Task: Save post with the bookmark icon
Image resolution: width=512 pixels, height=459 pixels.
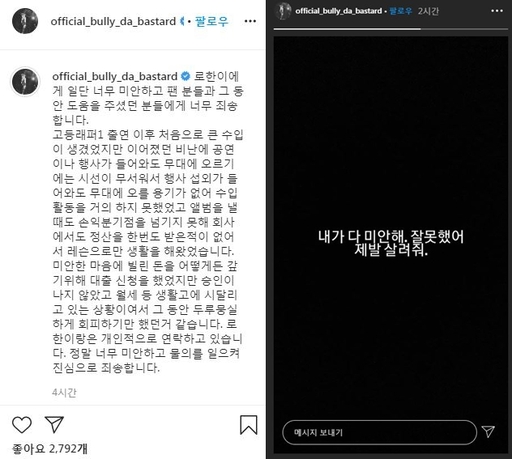Action: point(249,425)
